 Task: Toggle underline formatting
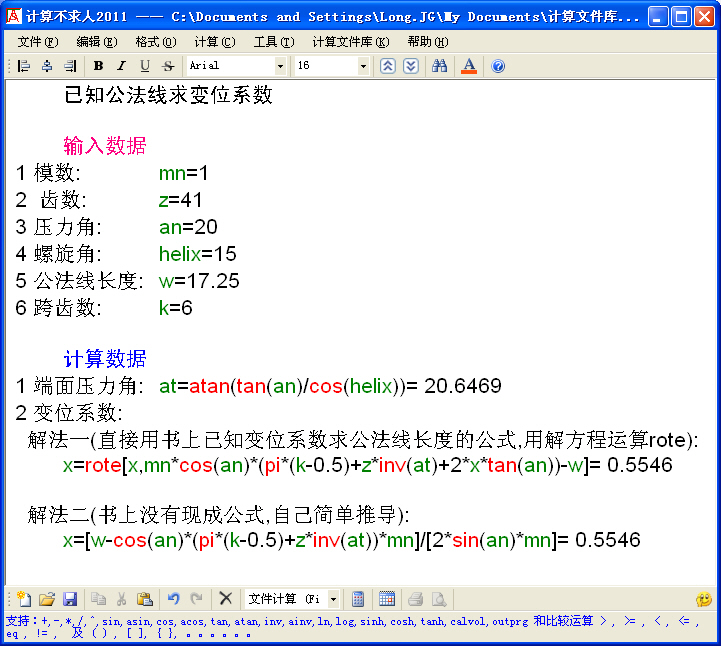point(145,66)
